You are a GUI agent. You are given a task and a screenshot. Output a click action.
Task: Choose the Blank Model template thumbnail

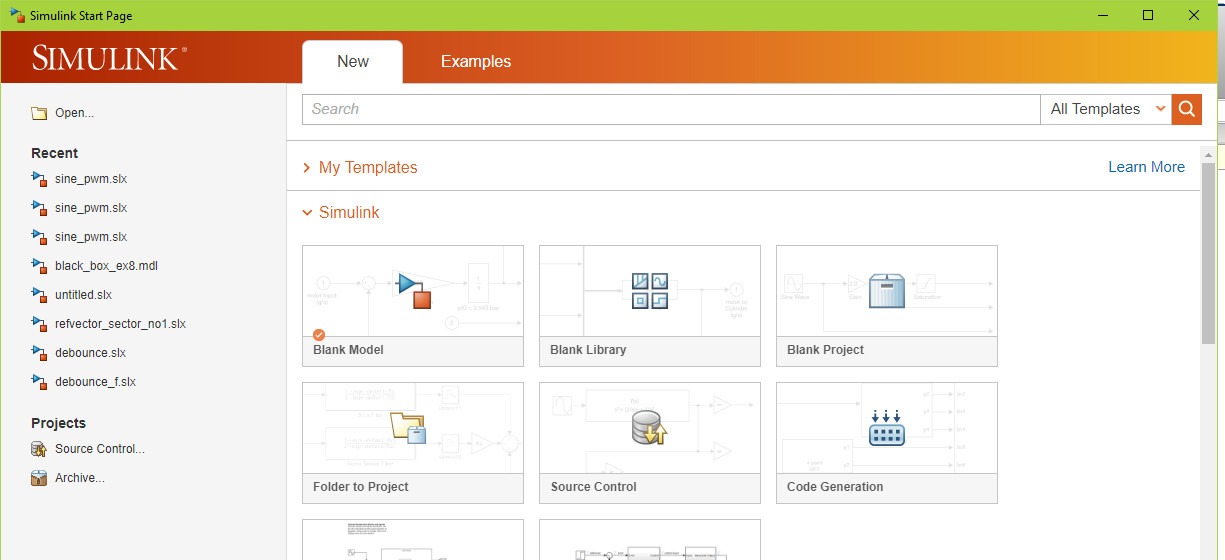click(412, 292)
